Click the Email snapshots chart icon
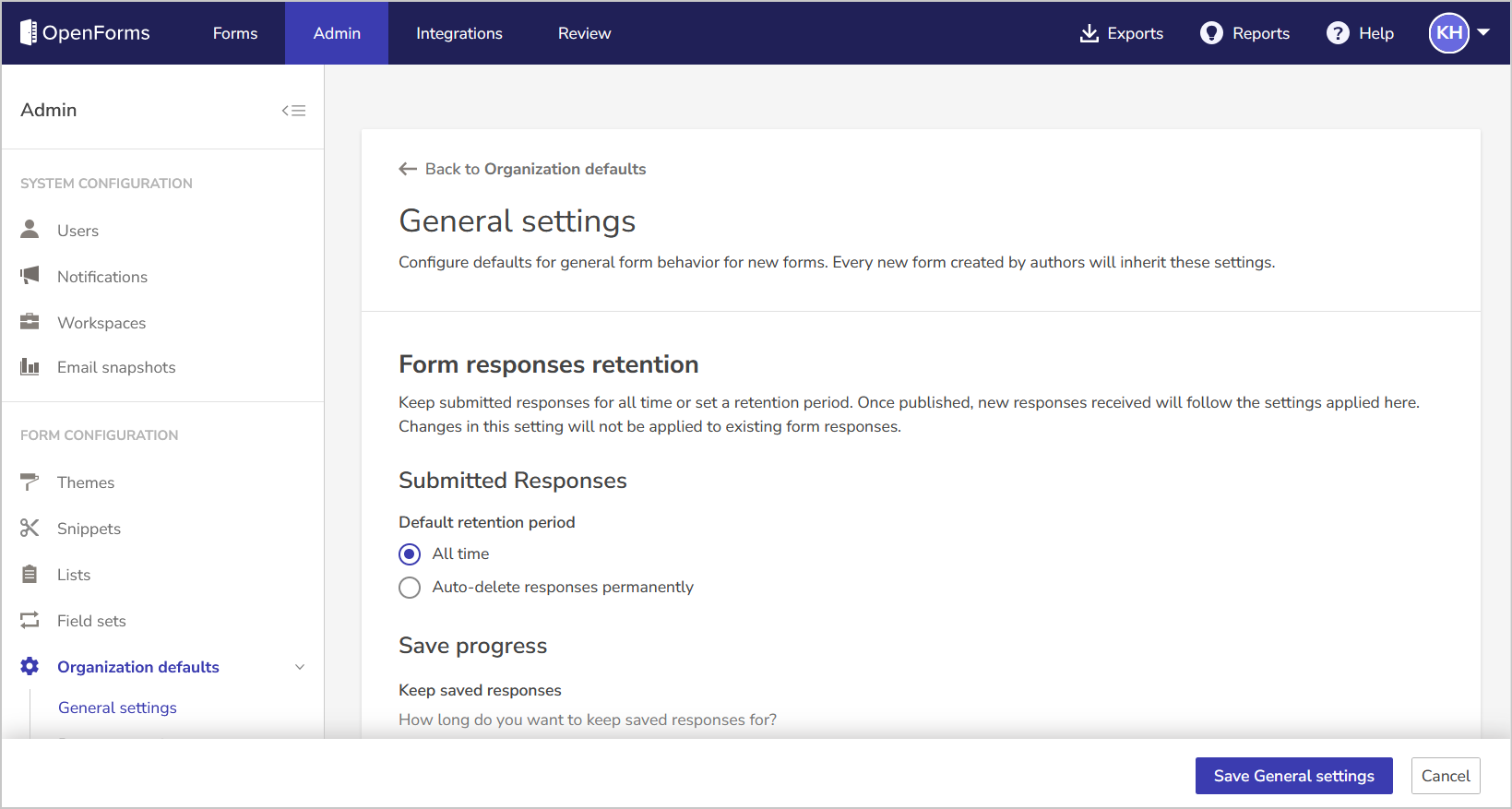1512x809 pixels. [30, 367]
